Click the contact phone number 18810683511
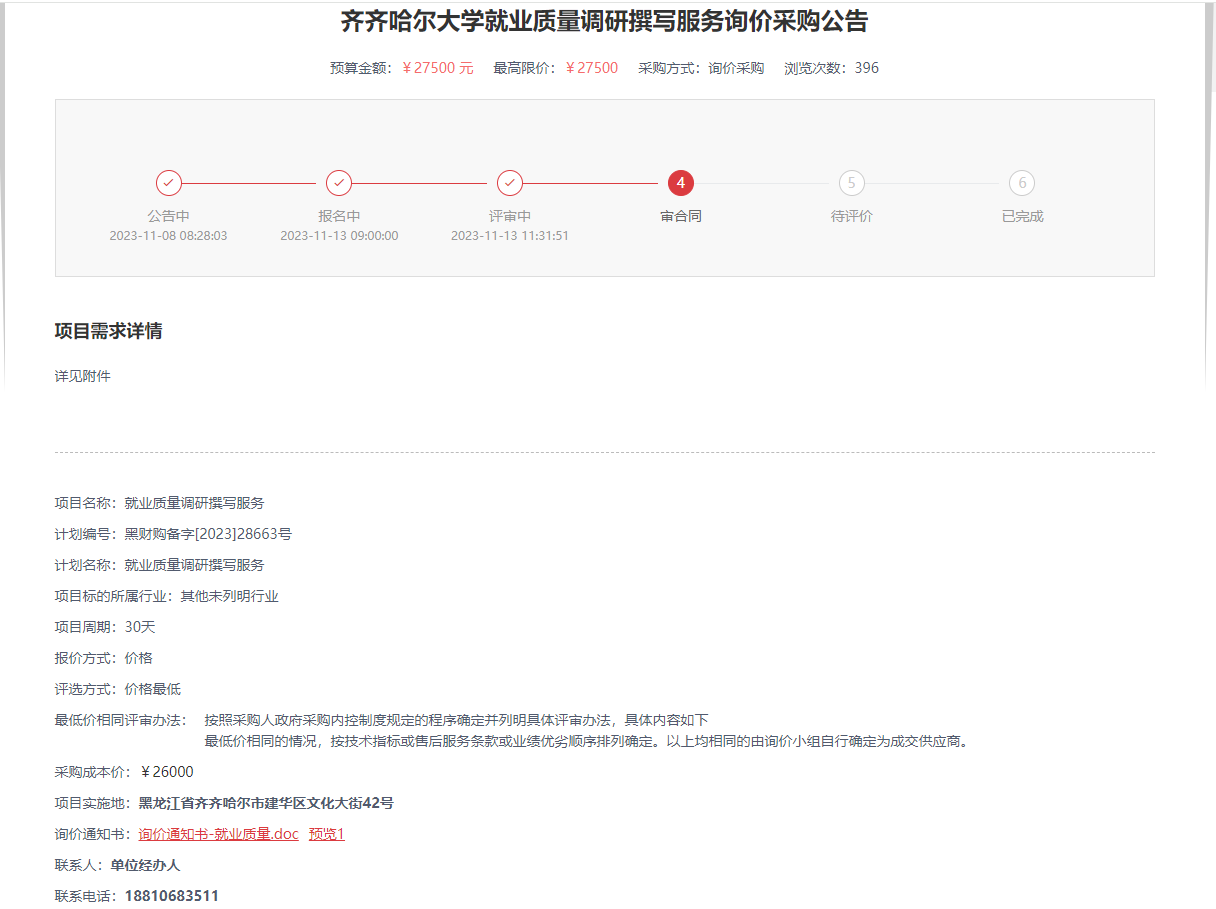The width and height of the screenshot is (1216, 909). (x=171, y=896)
